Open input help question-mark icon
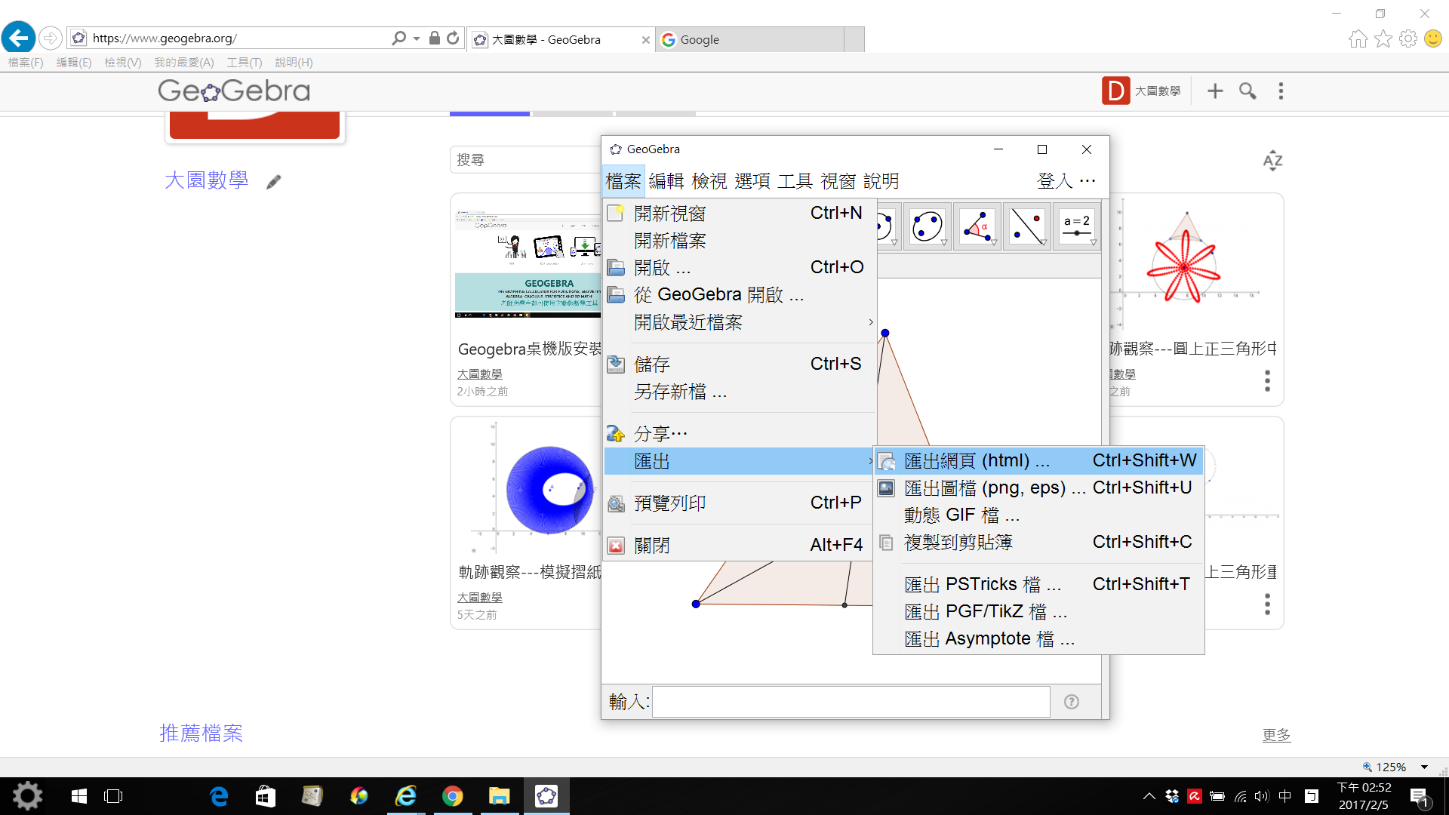Screen dimensions: 1449x815 1072,702
